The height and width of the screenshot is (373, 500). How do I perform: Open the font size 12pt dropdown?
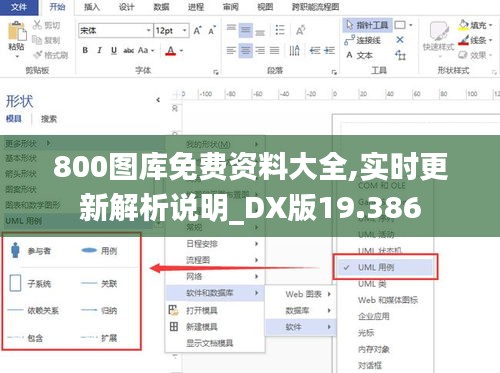(x=184, y=30)
